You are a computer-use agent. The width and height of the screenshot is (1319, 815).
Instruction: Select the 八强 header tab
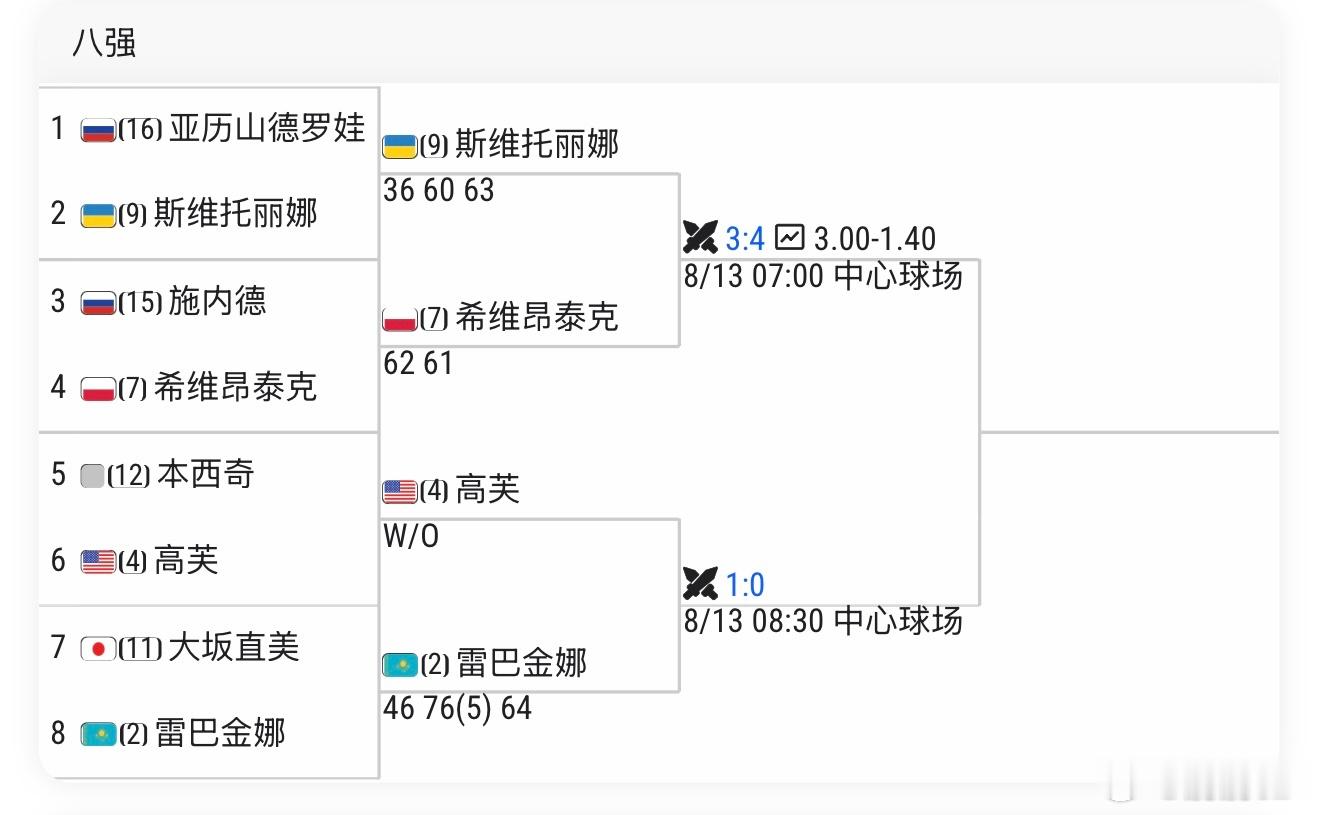104,43
